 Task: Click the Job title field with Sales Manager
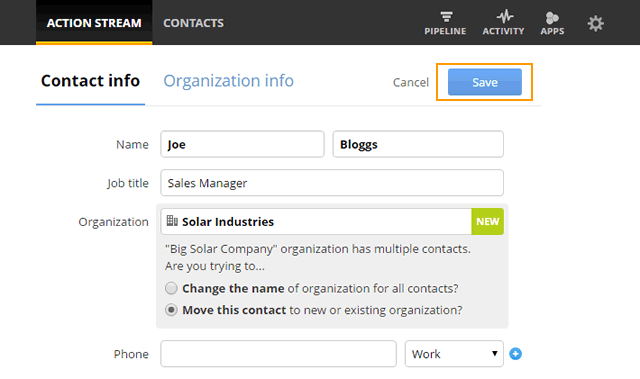[332, 183]
